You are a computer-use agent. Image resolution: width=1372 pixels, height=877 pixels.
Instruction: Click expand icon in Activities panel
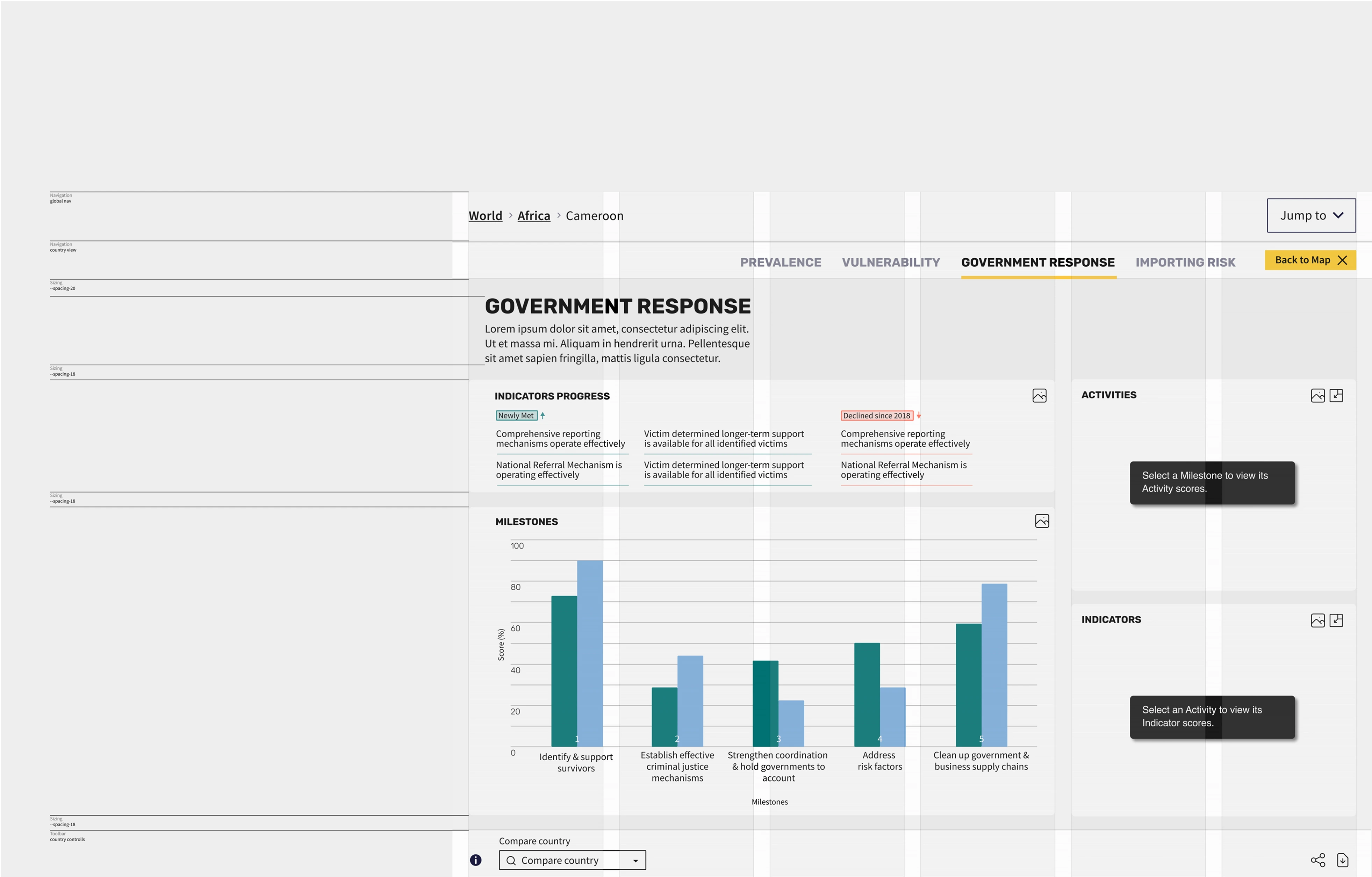(1336, 395)
